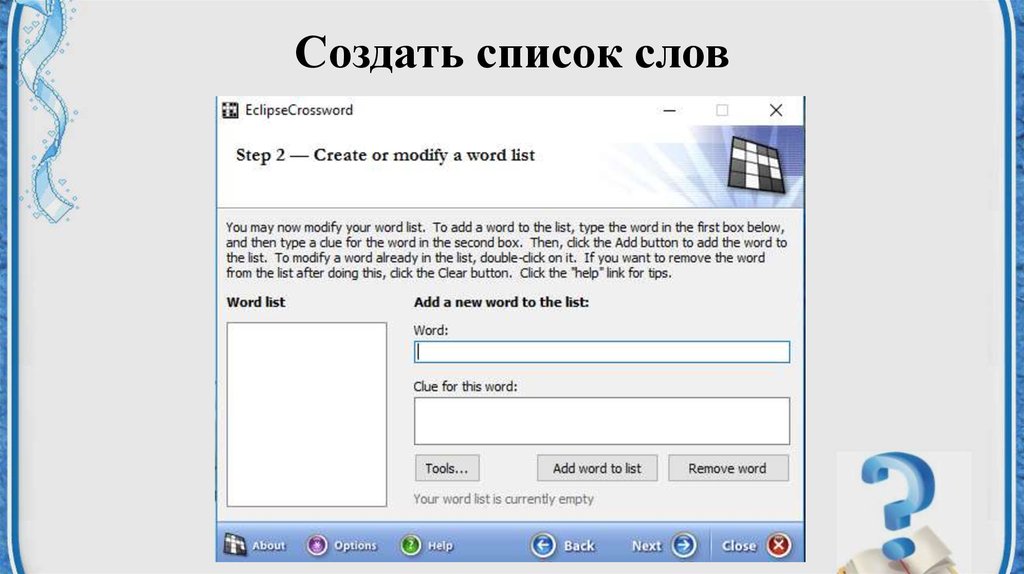Click 'Add a new word to the list:' heading
Screen dimensions: 1024x574
(x=501, y=302)
